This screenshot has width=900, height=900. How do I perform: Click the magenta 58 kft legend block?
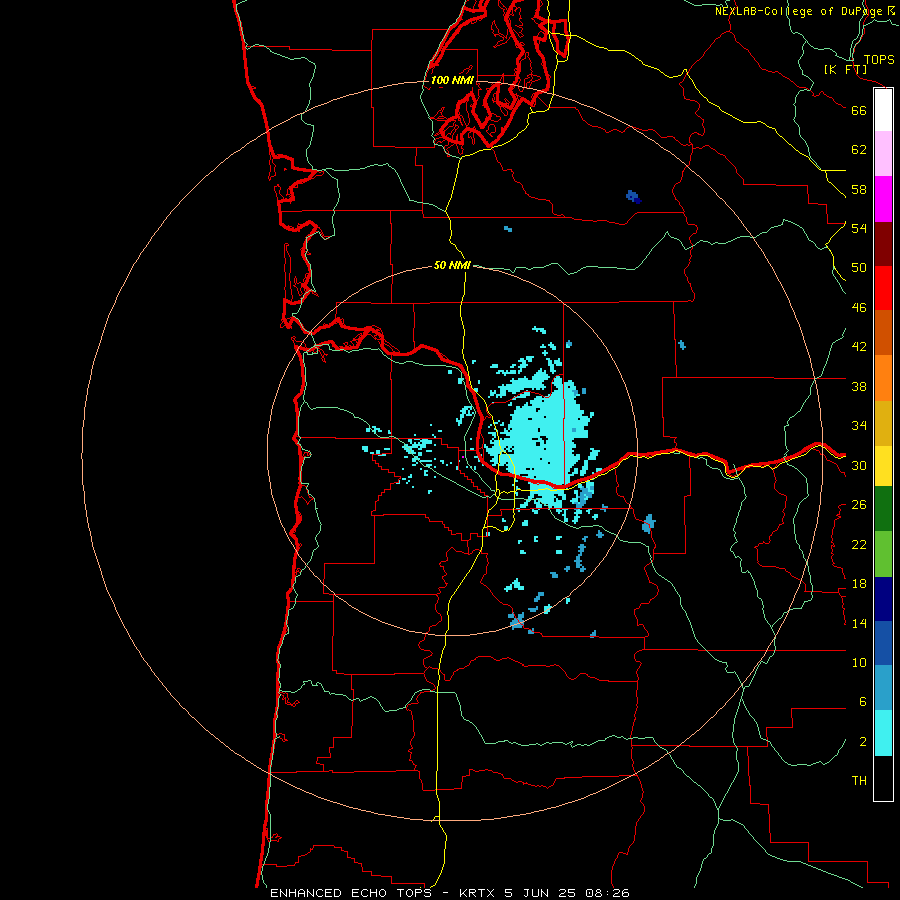(883, 199)
